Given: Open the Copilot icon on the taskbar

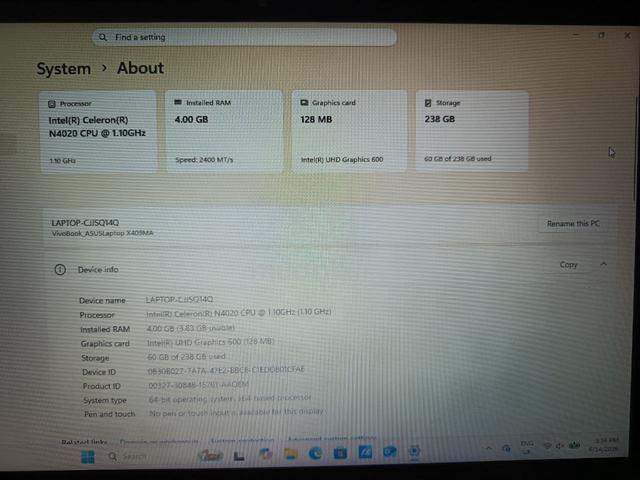Looking at the screenshot, I should pos(266,454).
